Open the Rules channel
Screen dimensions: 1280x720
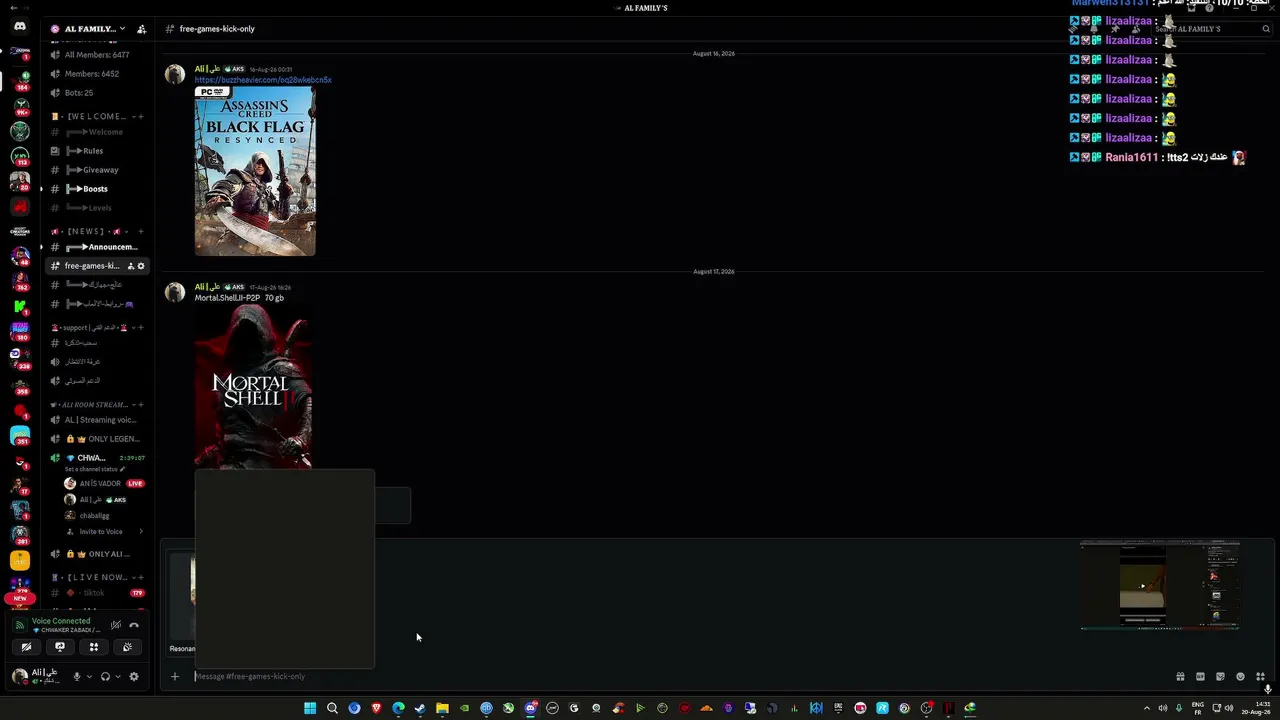(x=97, y=151)
